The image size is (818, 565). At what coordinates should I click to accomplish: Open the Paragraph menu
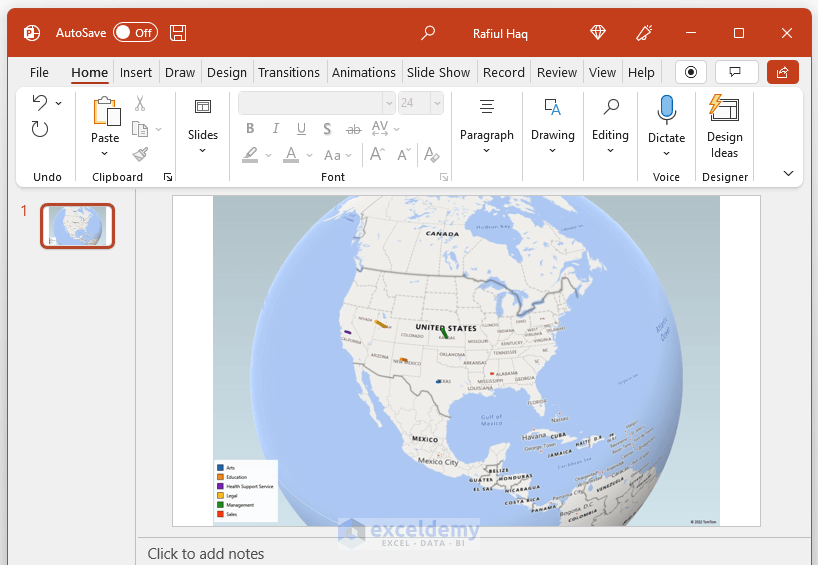point(487,127)
